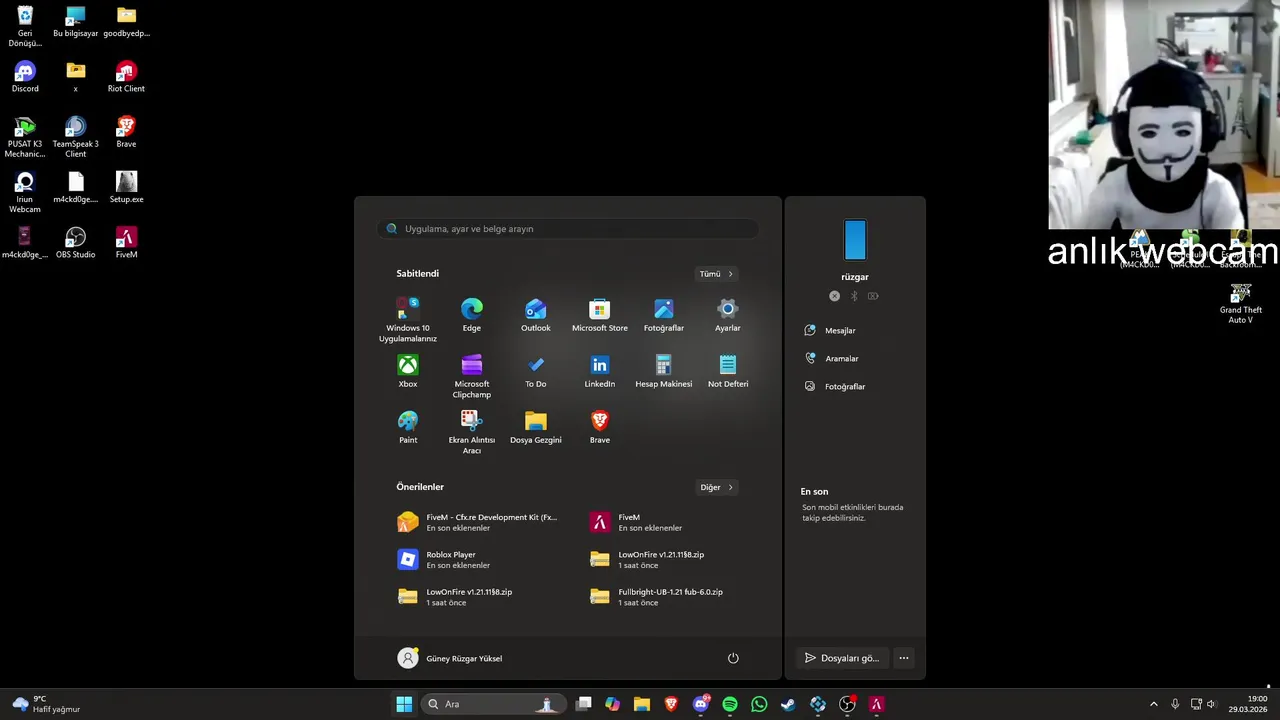Open Güney Rüzgar Yüksel account menu
The width and height of the screenshot is (1280, 720).
(x=450, y=658)
